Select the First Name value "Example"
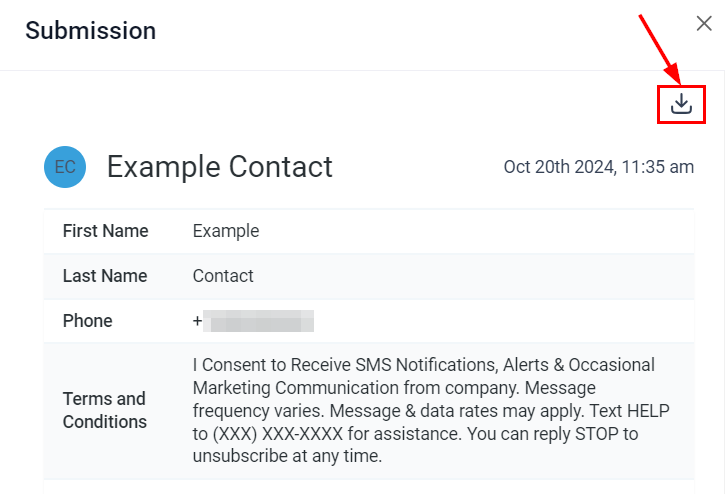The height and width of the screenshot is (494, 725). click(226, 231)
